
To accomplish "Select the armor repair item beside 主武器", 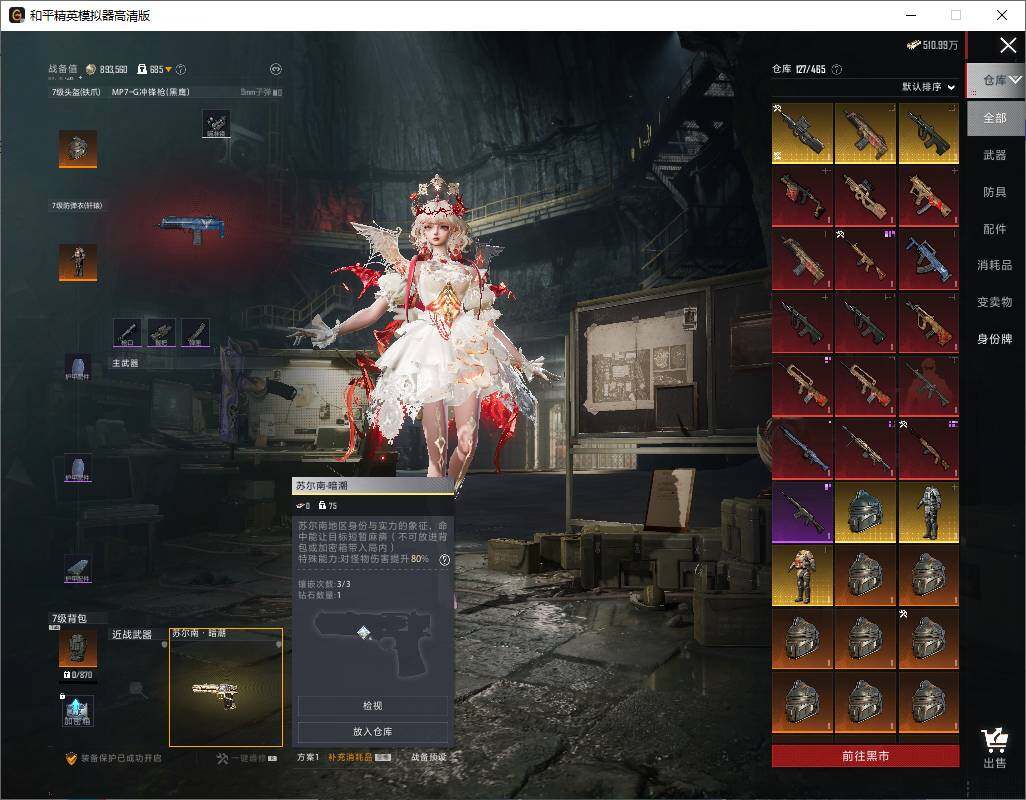I will pyautogui.click(x=77, y=368).
